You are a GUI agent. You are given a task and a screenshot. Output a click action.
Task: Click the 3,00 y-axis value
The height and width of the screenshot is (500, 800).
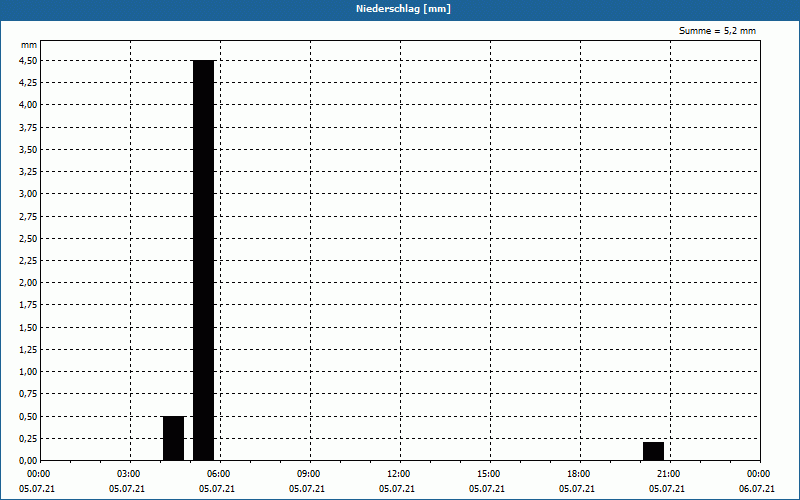[x=28, y=193]
